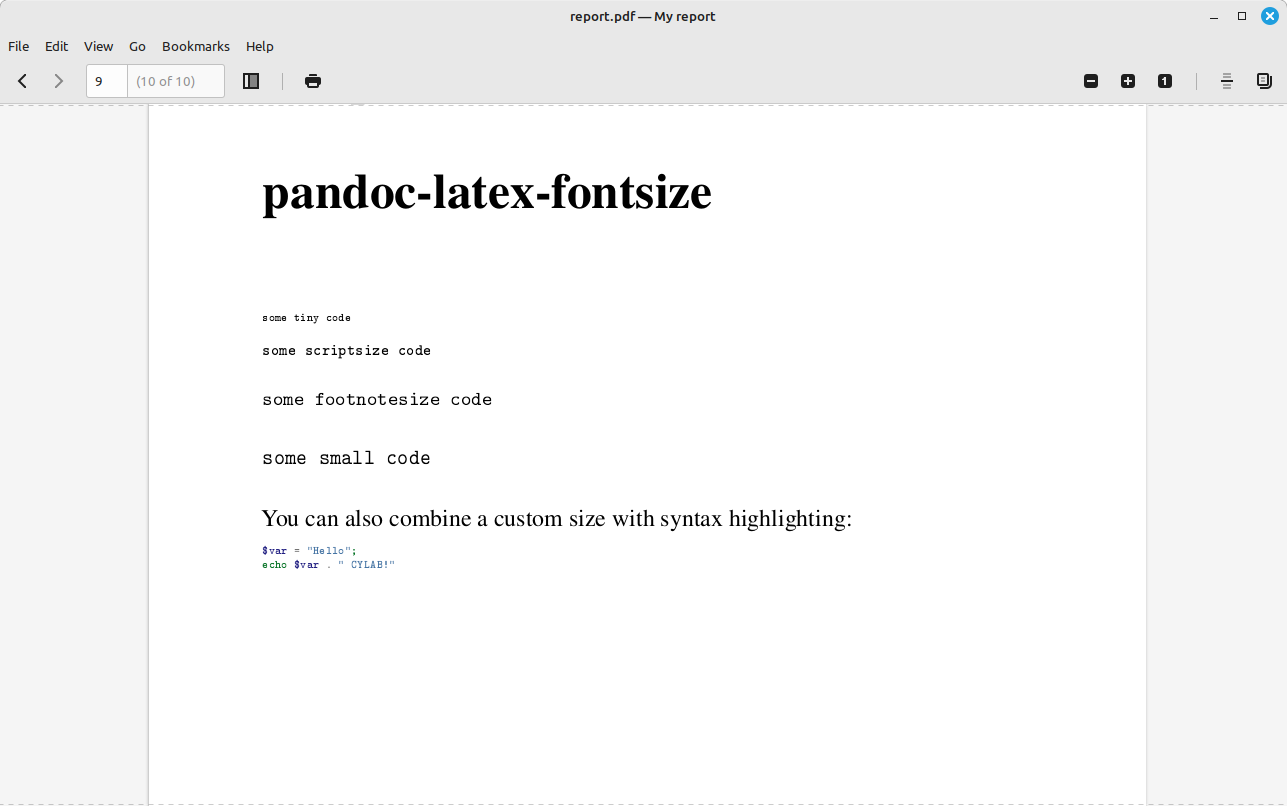Zoom in with the plus icon
Viewport: 1287px width, 806px height.
coord(1128,81)
